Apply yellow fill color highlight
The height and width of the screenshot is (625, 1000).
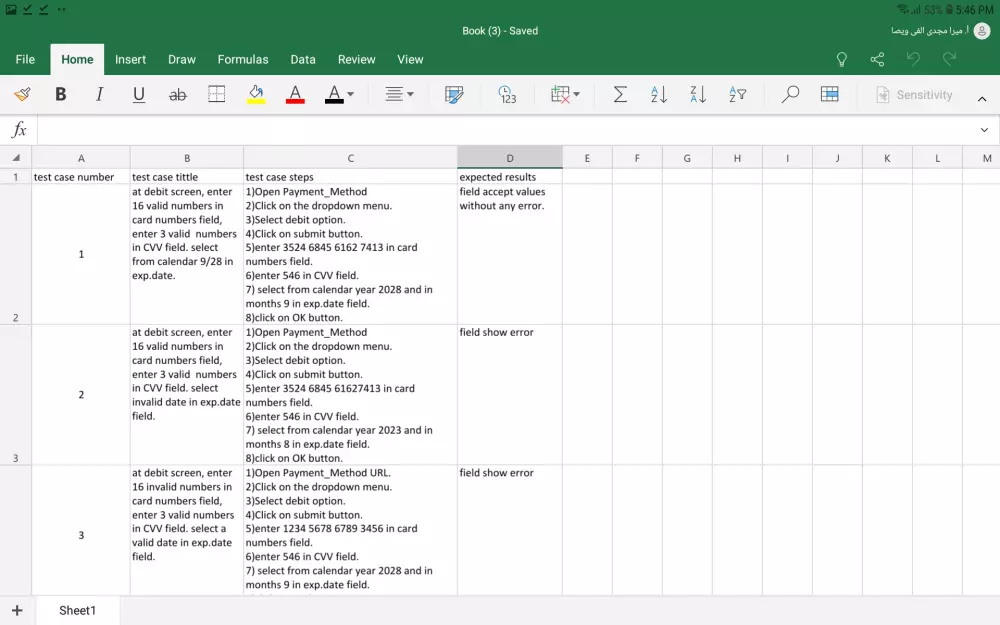[256, 95]
